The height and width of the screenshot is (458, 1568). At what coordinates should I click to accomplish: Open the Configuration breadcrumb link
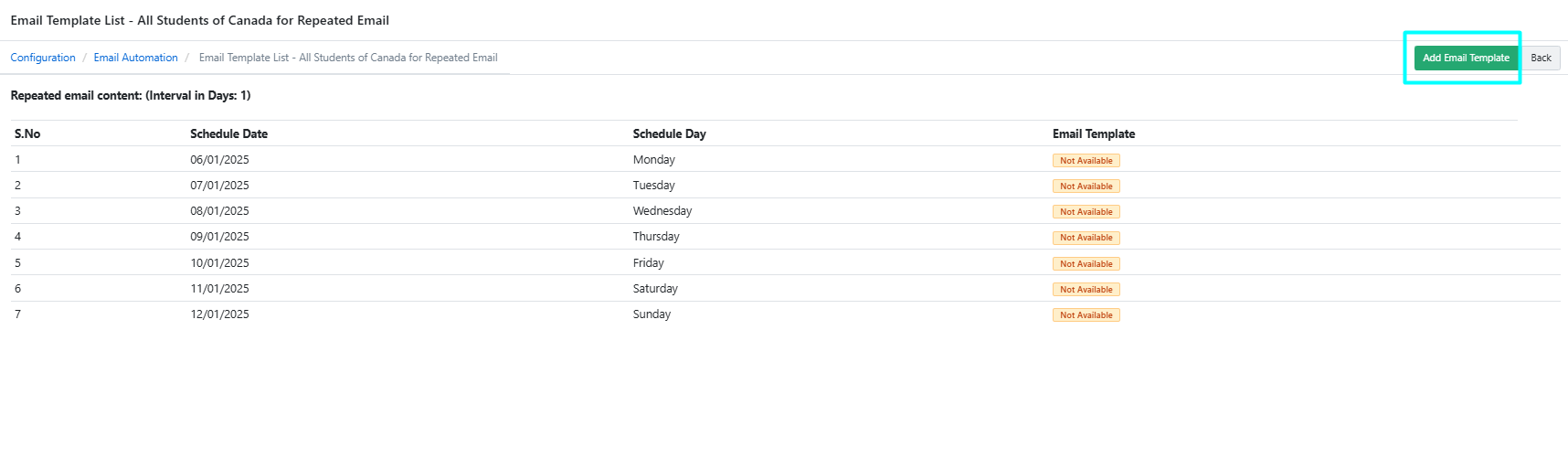click(x=43, y=58)
